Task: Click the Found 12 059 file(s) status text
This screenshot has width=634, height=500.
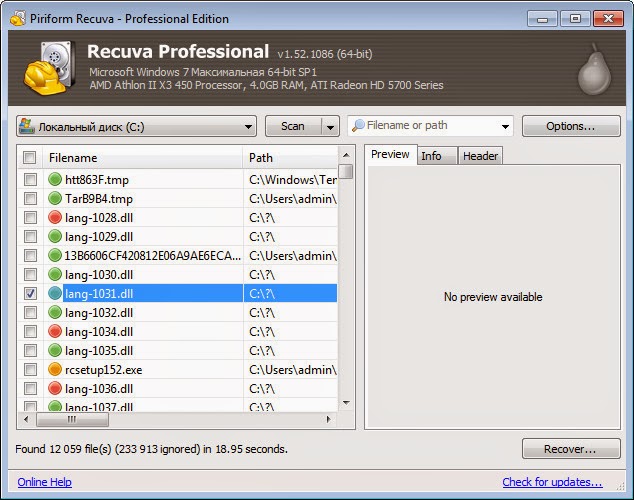Action: click(x=152, y=449)
